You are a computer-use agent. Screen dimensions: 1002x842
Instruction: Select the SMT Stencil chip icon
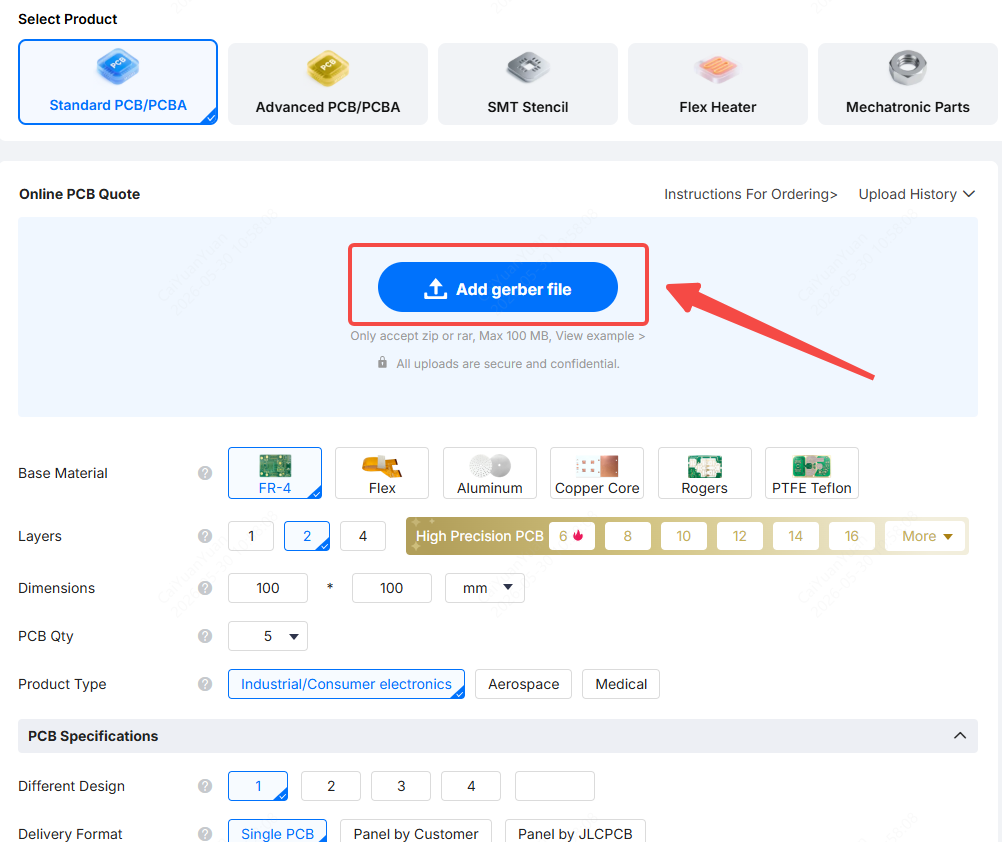tap(528, 68)
